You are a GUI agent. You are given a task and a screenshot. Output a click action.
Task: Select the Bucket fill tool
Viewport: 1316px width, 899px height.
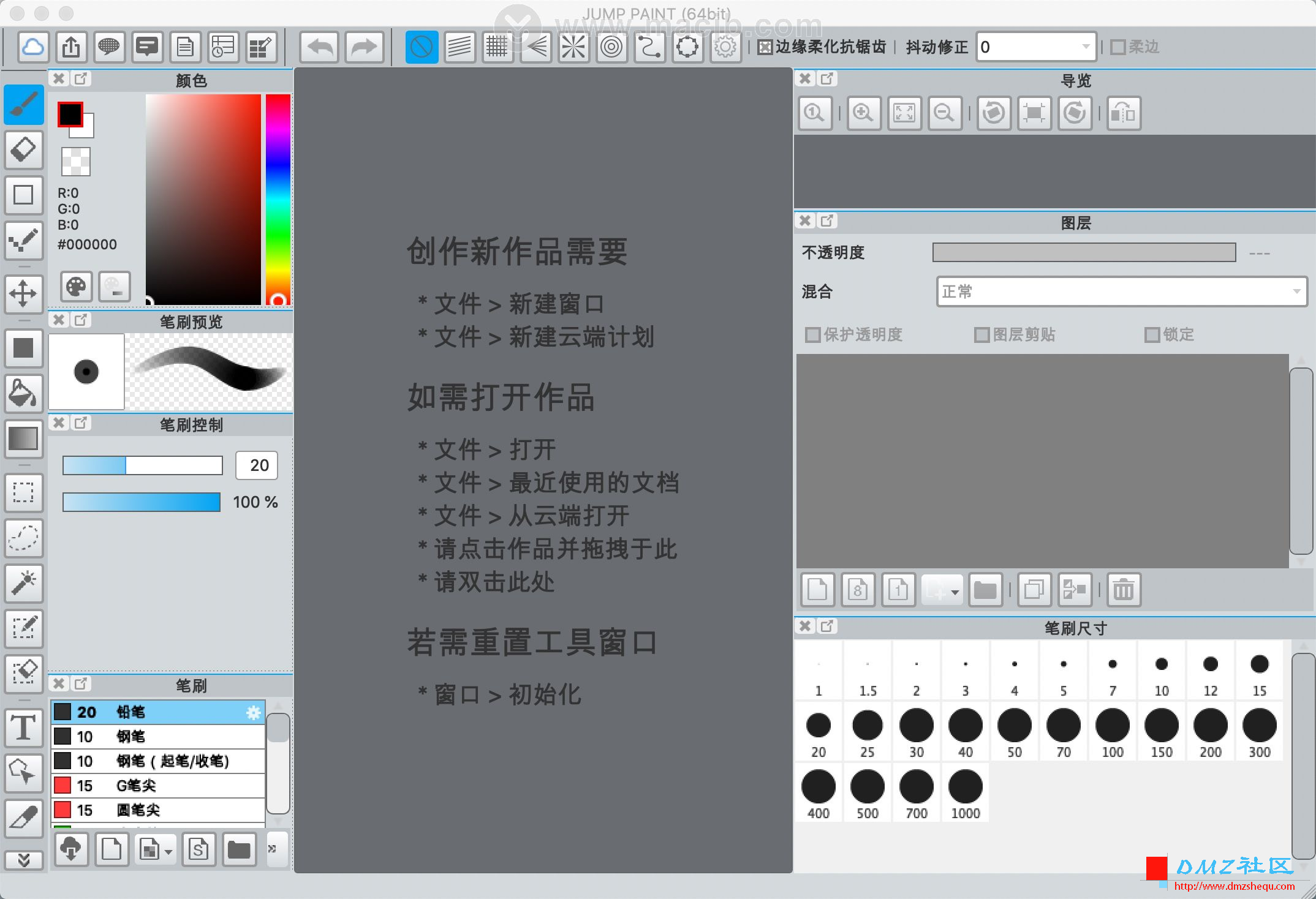[24, 393]
